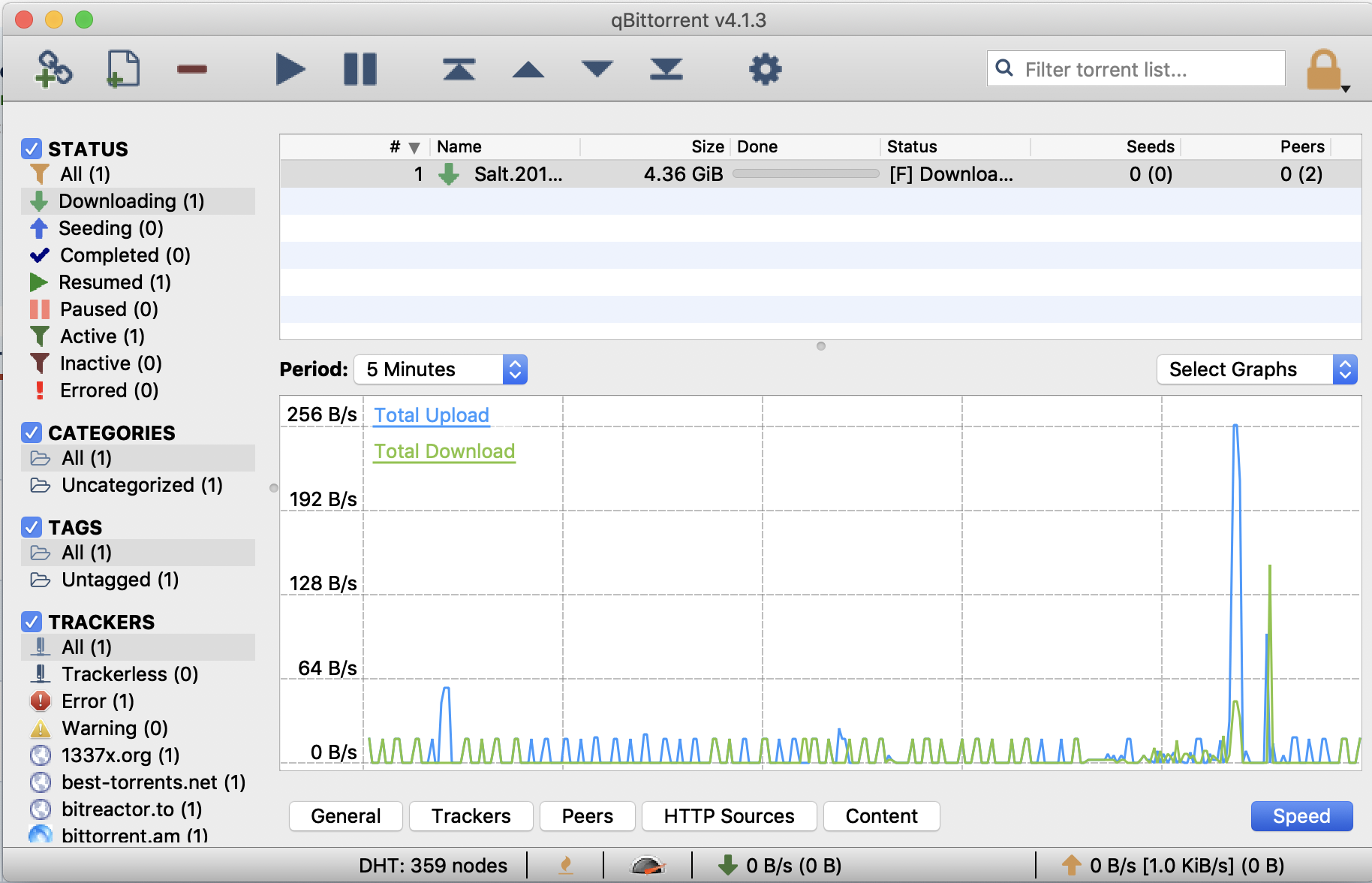
Task: Click the Delete torrent minus icon
Action: (192, 69)
